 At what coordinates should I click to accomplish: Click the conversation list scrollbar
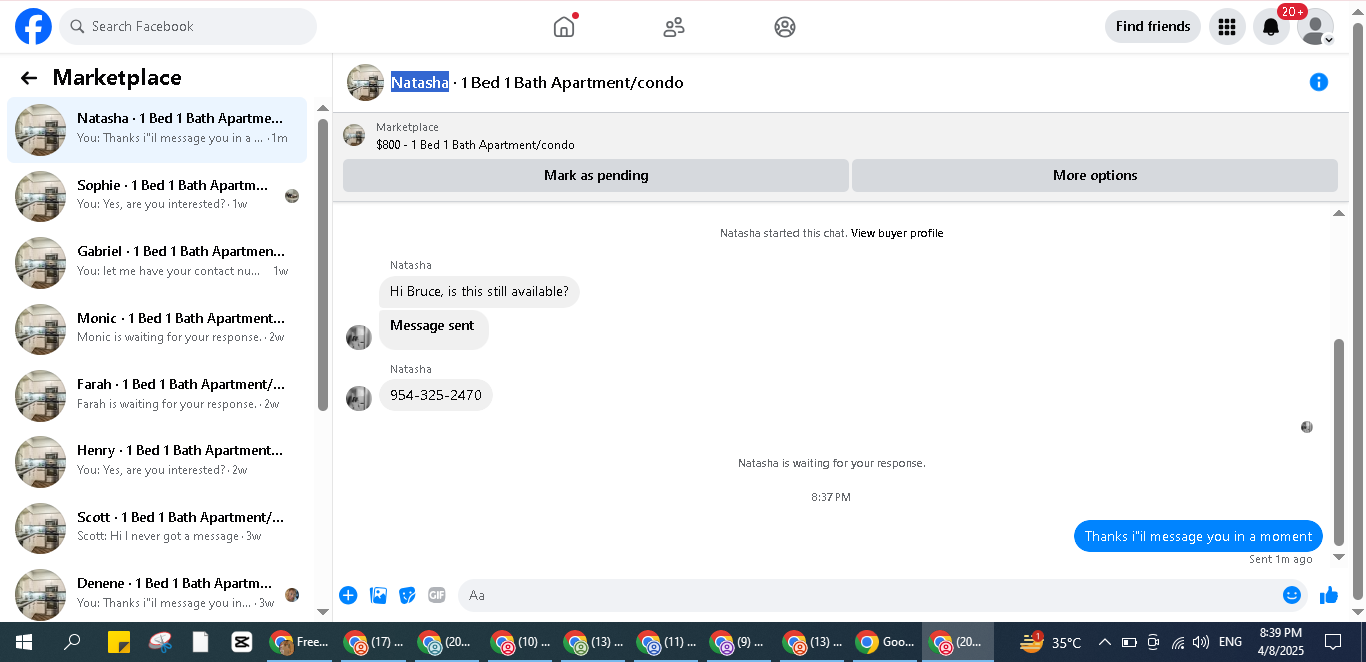pos(322,264)
